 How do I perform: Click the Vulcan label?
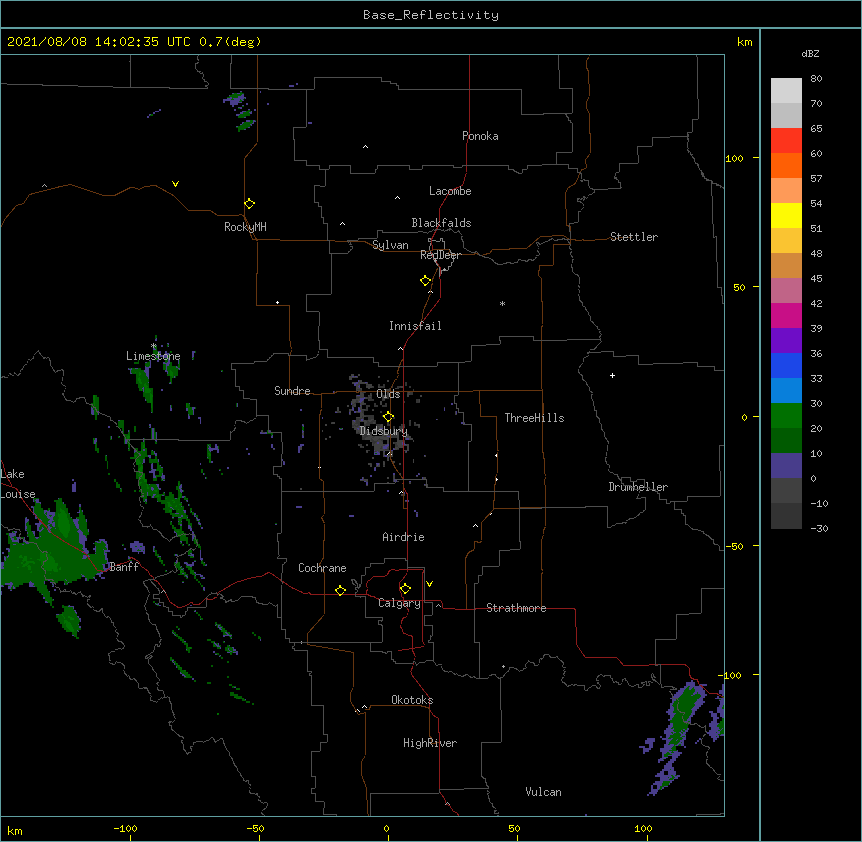(543, 792)
